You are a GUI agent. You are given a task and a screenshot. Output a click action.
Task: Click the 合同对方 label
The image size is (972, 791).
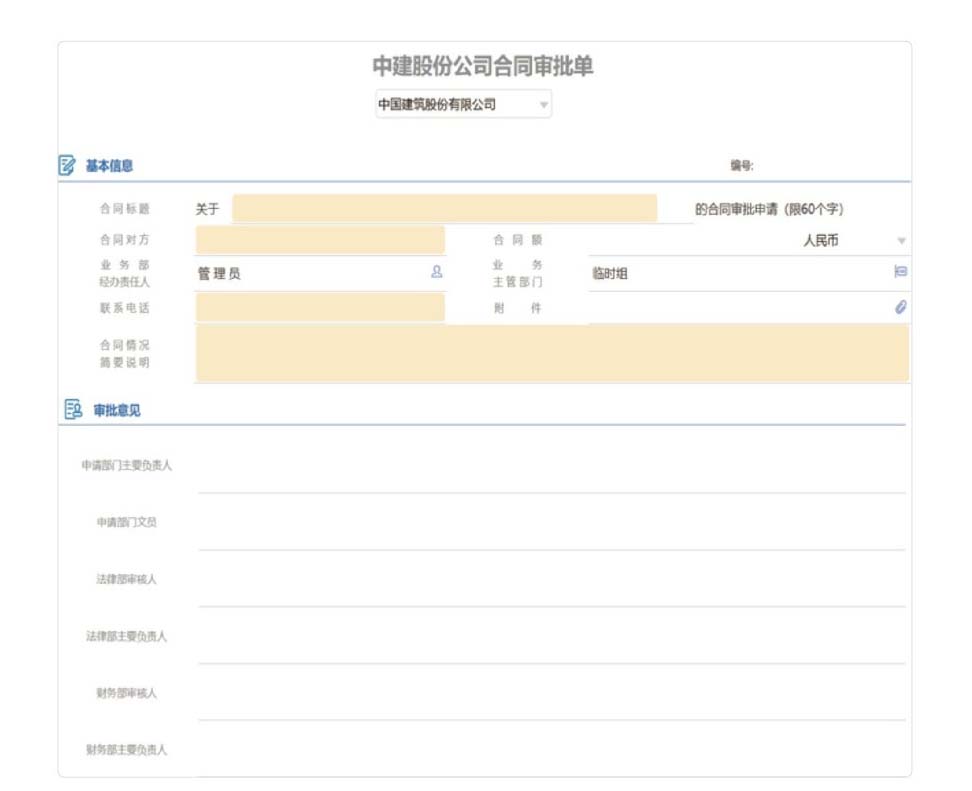(125, 239)
